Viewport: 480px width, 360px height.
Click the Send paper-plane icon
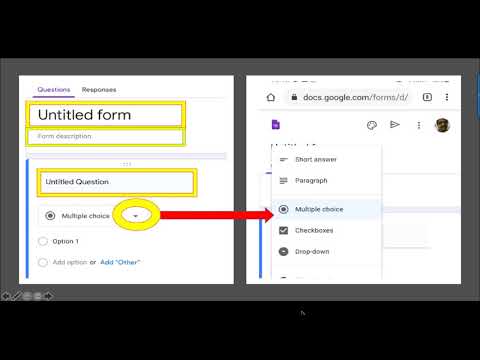[395, 124]
